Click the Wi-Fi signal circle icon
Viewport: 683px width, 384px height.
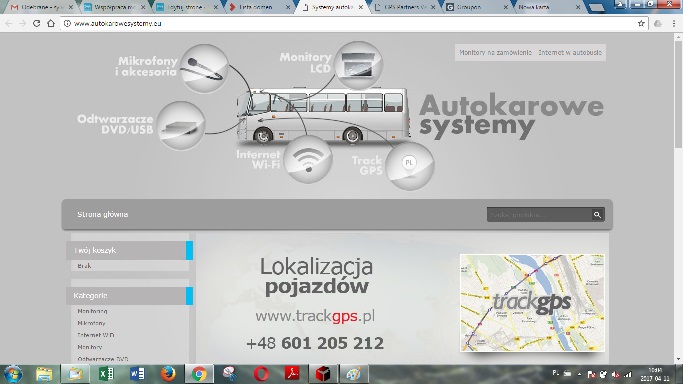[x=308, y=159]
